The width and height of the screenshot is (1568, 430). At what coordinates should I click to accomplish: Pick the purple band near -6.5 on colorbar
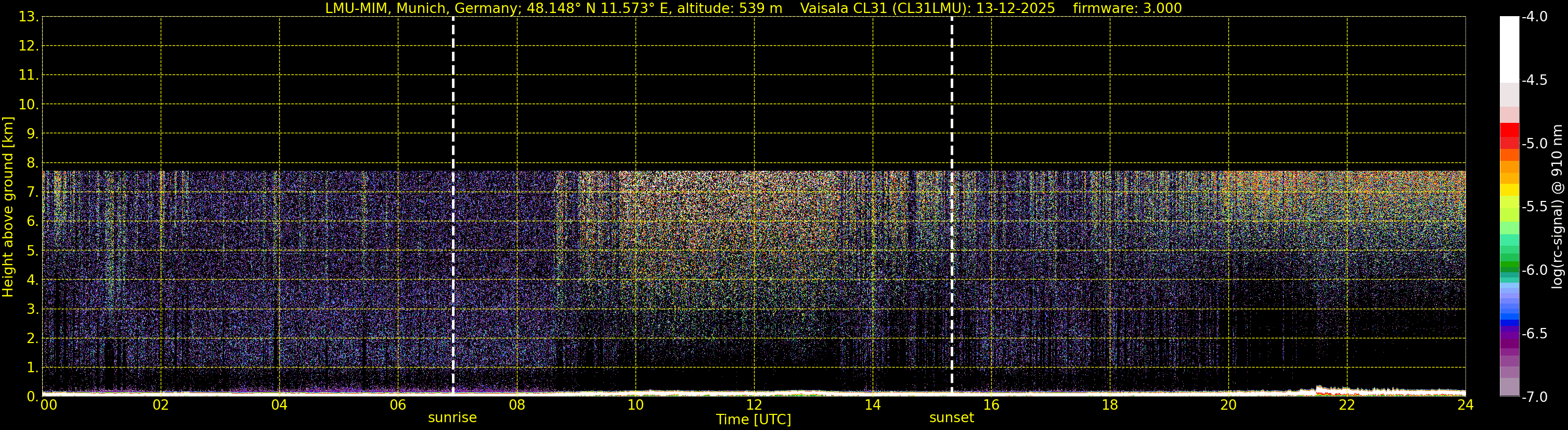[x=1509, y=333]
